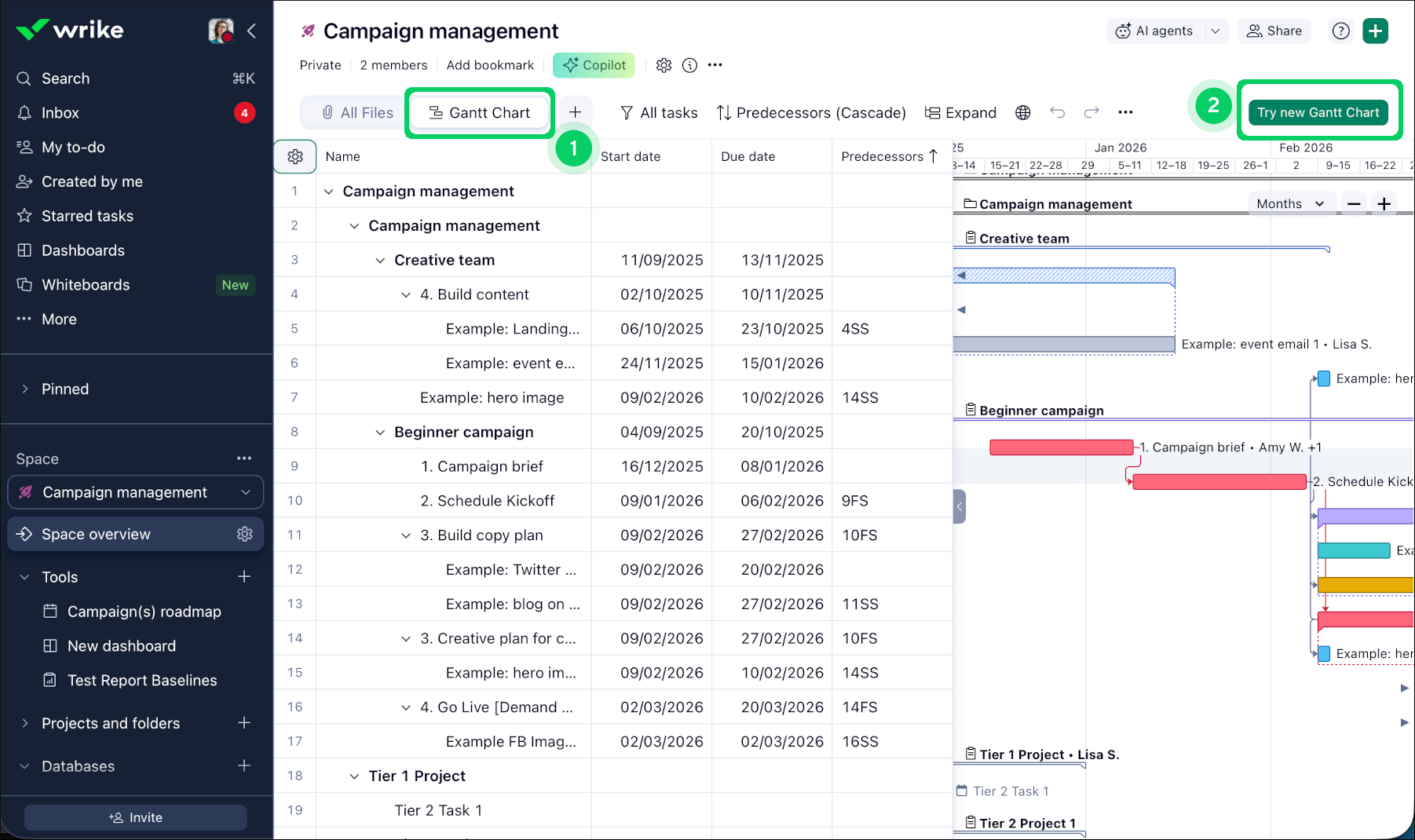The image size is (1415, 840).
Task: Collapse the Tier 1 Project row
Action: point(354,776)
